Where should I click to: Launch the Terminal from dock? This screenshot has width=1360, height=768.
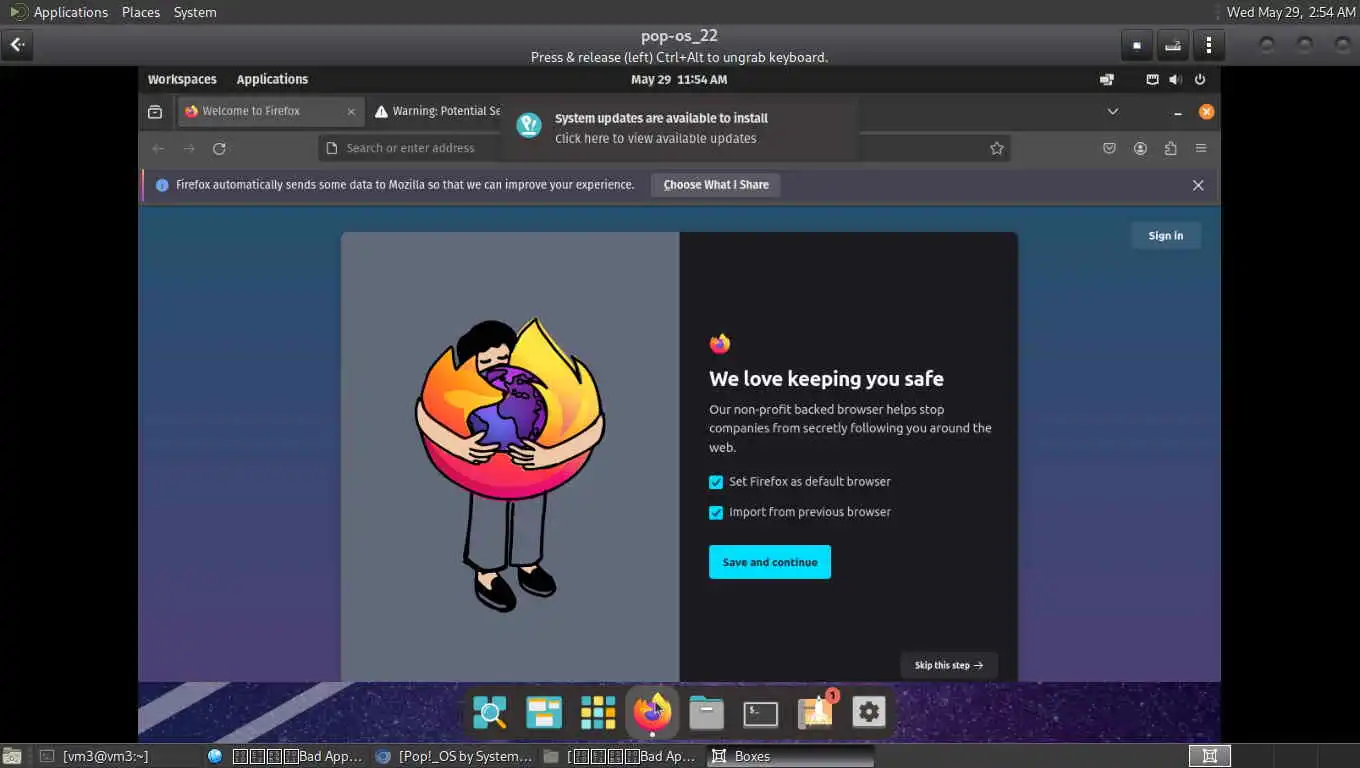[x=760, y=712]
